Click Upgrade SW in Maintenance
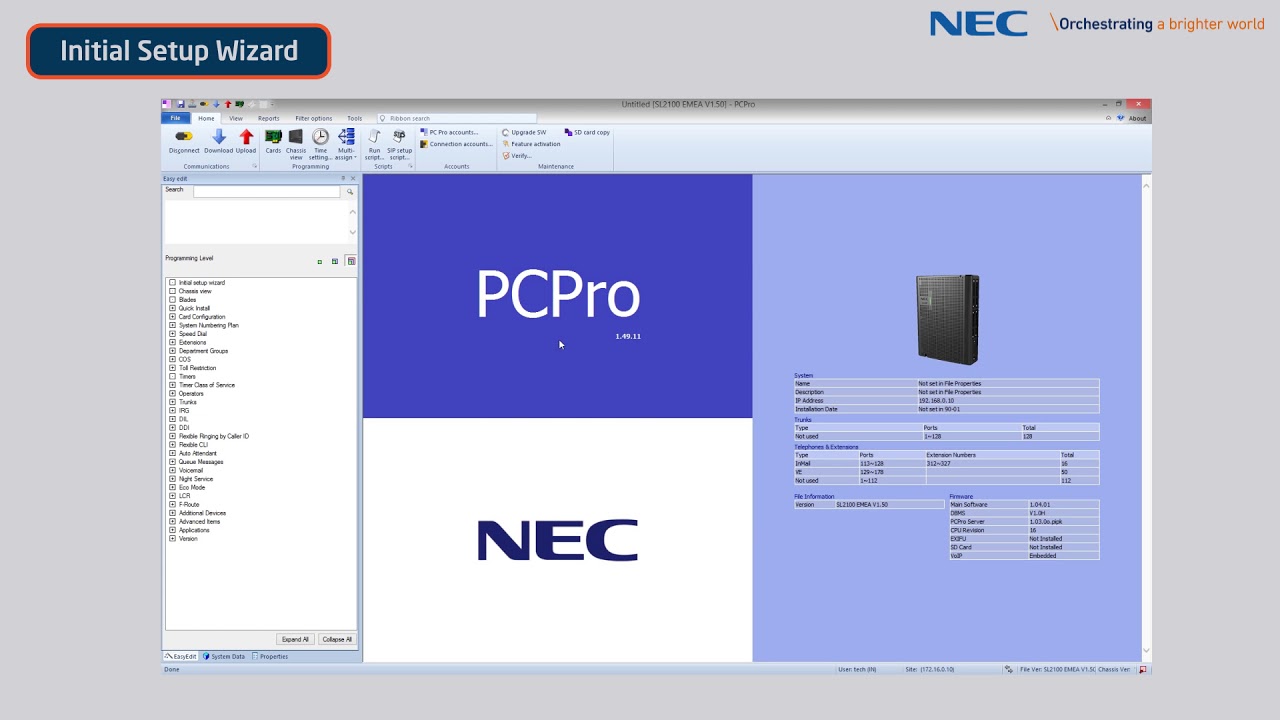 point(525,132)
